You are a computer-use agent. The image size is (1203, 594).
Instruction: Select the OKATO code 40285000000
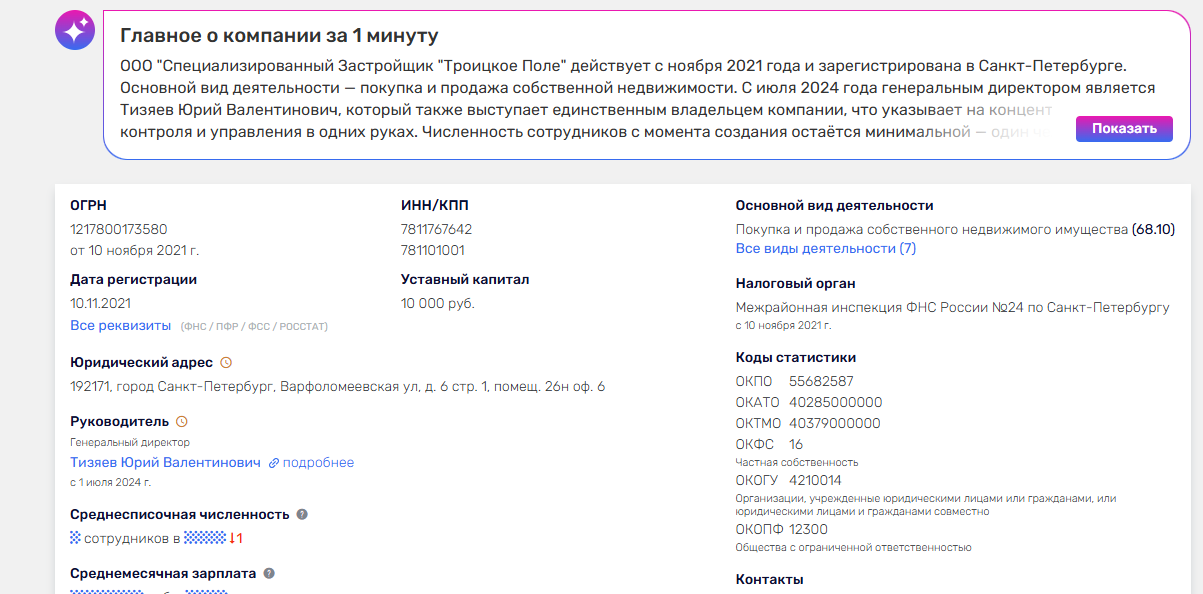tap(836, 402)
